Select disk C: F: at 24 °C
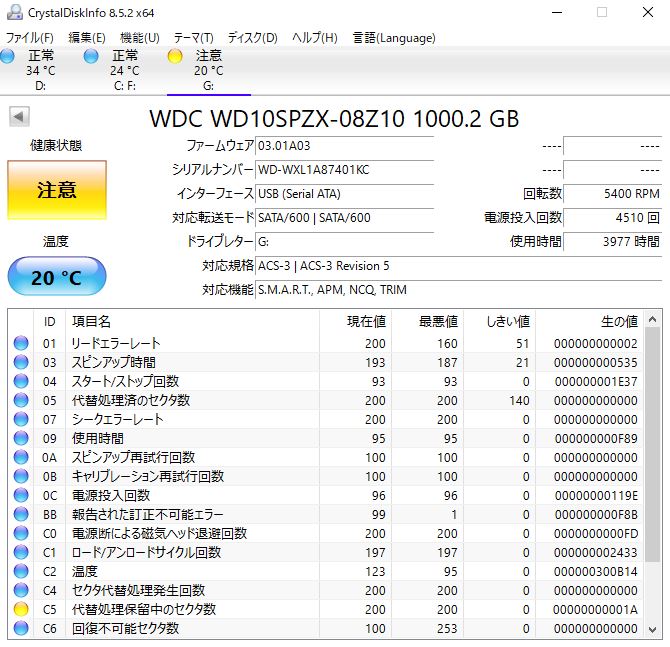Image resolution: width=670 pixels, height=647 pixels. point(125,71)
